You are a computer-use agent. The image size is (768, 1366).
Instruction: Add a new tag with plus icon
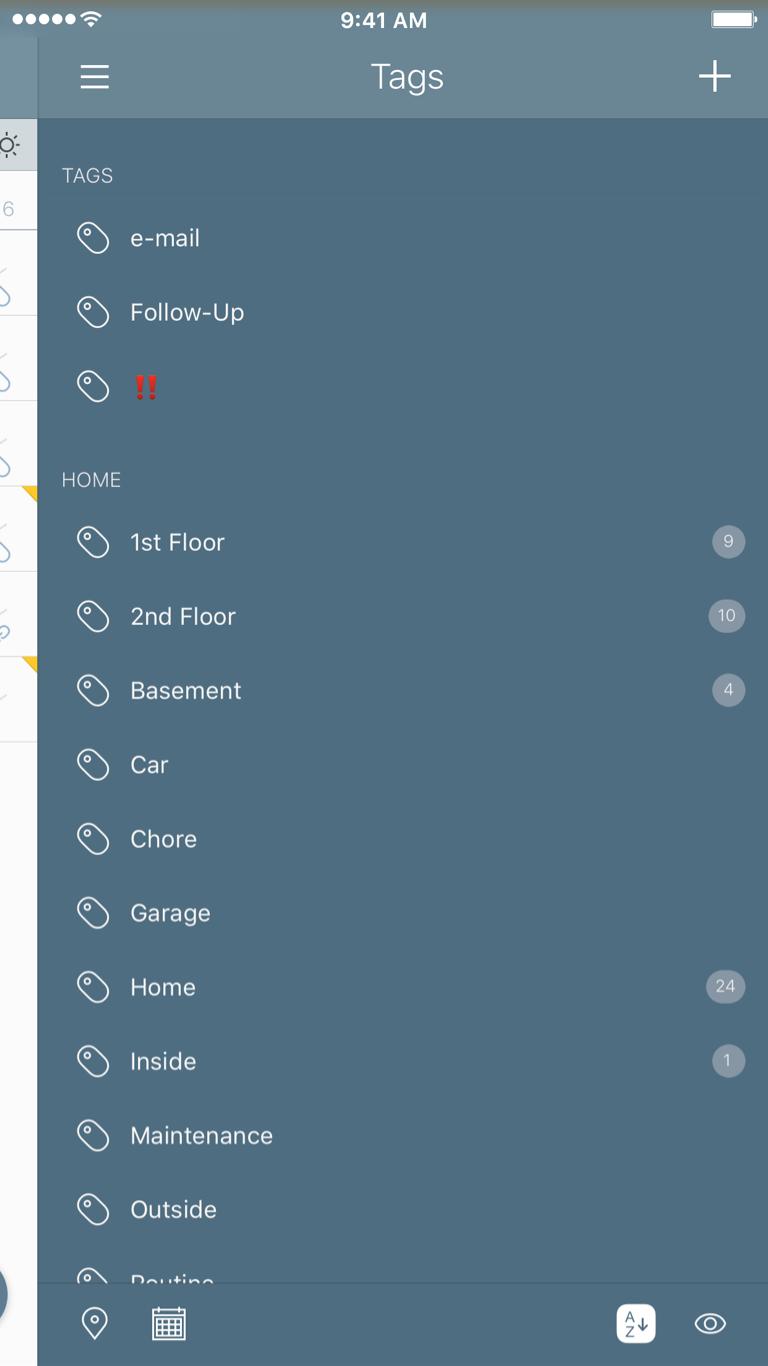714,76
